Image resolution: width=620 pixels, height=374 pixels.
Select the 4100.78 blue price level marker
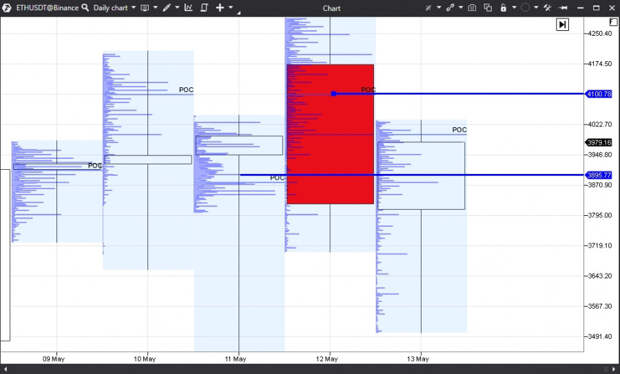point(599,94)
